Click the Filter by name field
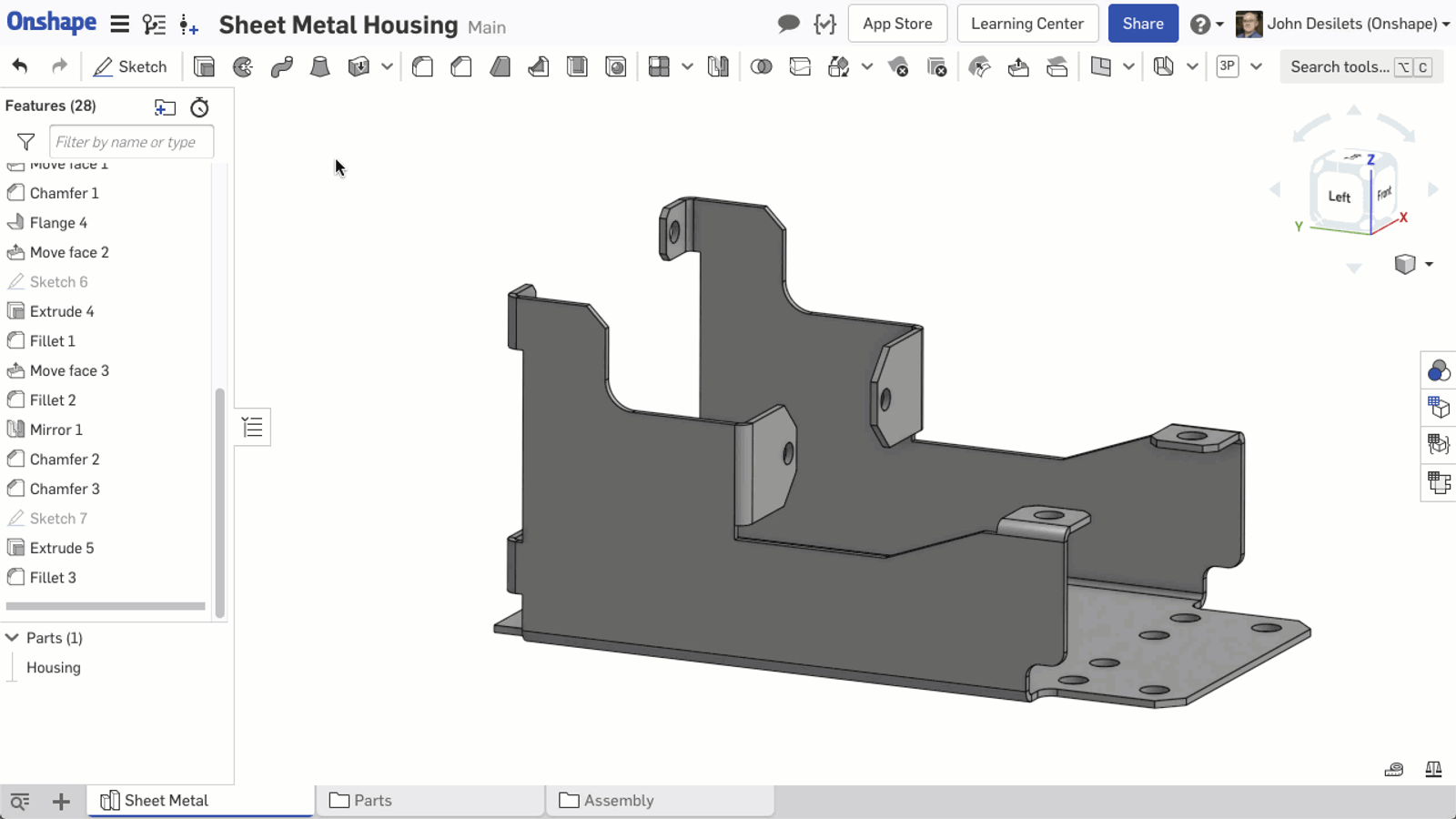The width and height of the screenshot is (1456, 819). click(x=131, y=142)
